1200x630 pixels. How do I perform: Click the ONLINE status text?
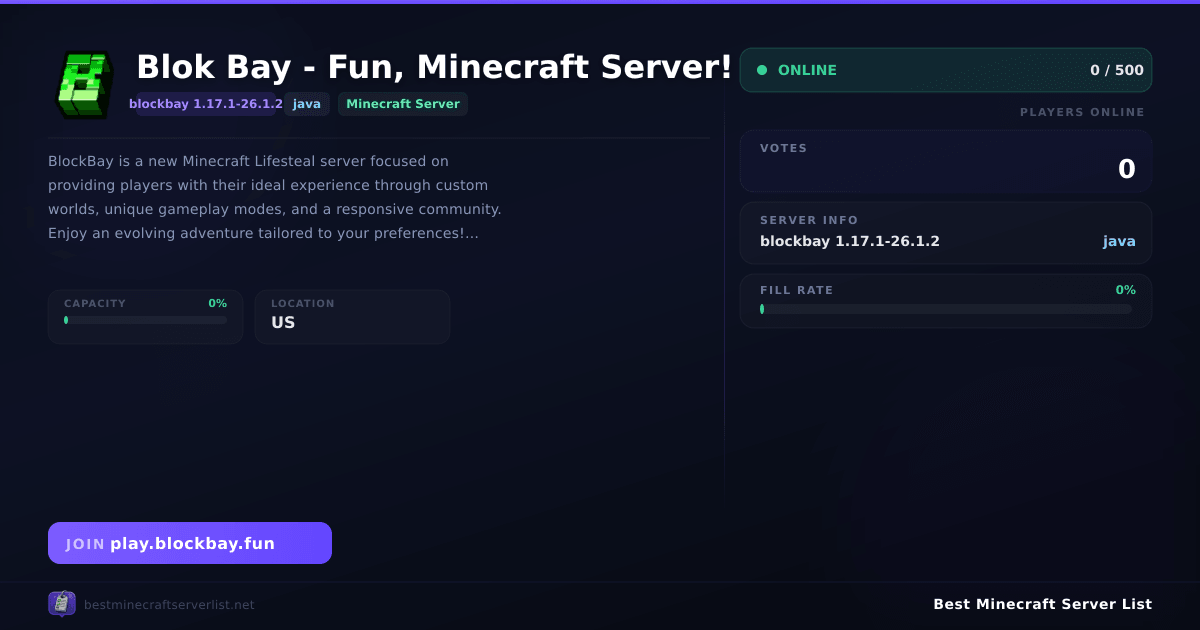click(807, 70)
